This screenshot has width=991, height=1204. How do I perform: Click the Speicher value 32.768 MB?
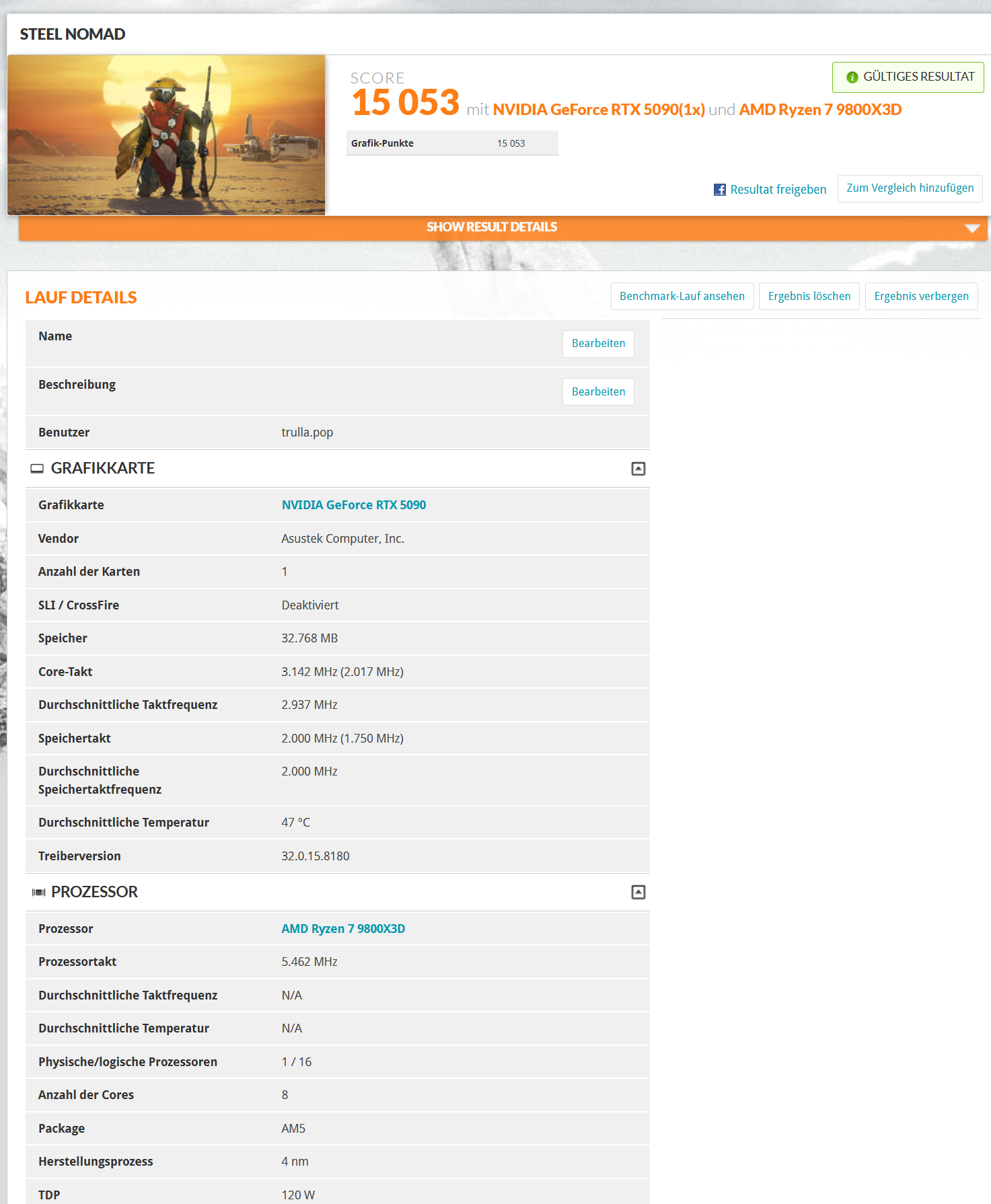(309, 638)
